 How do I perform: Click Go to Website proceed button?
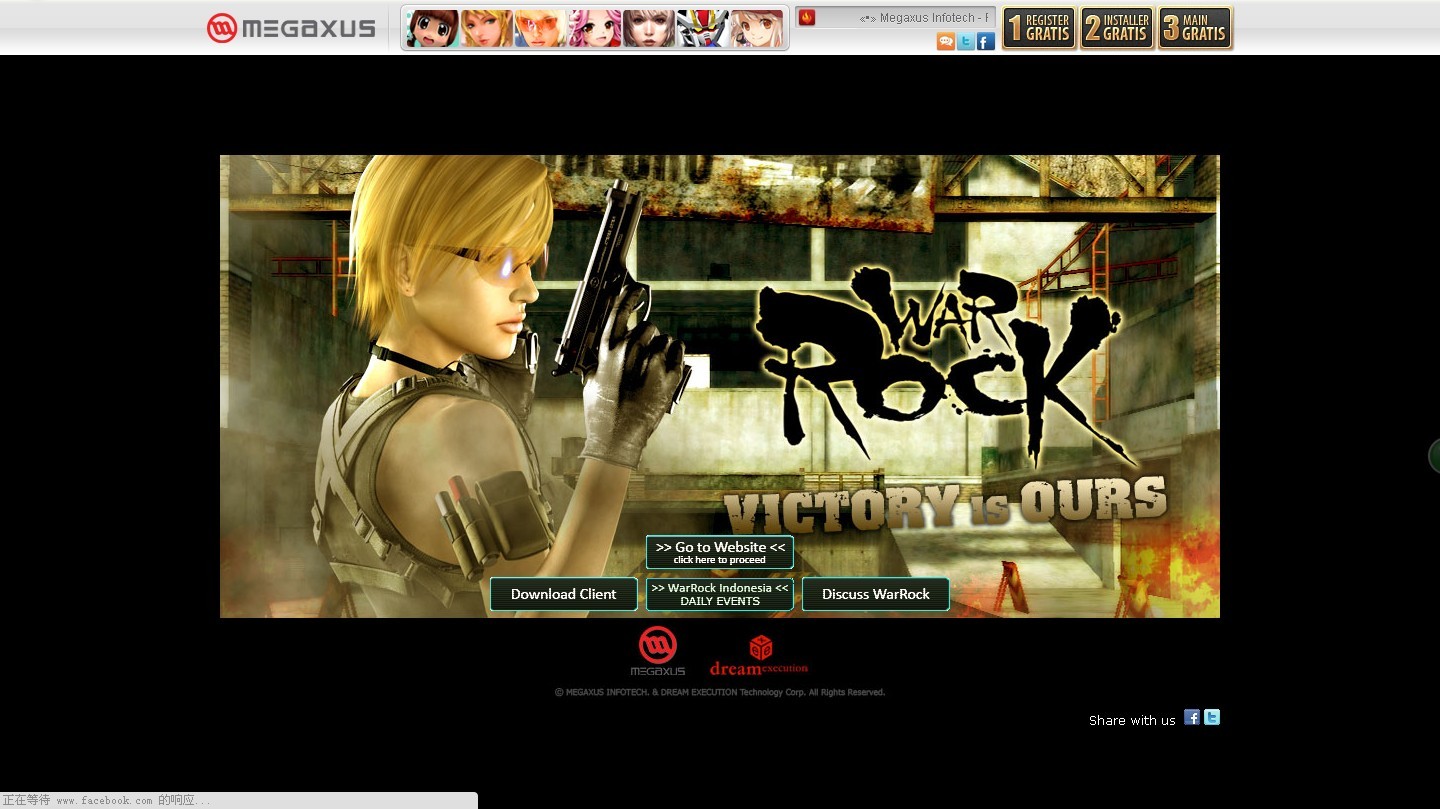point(720,552)
